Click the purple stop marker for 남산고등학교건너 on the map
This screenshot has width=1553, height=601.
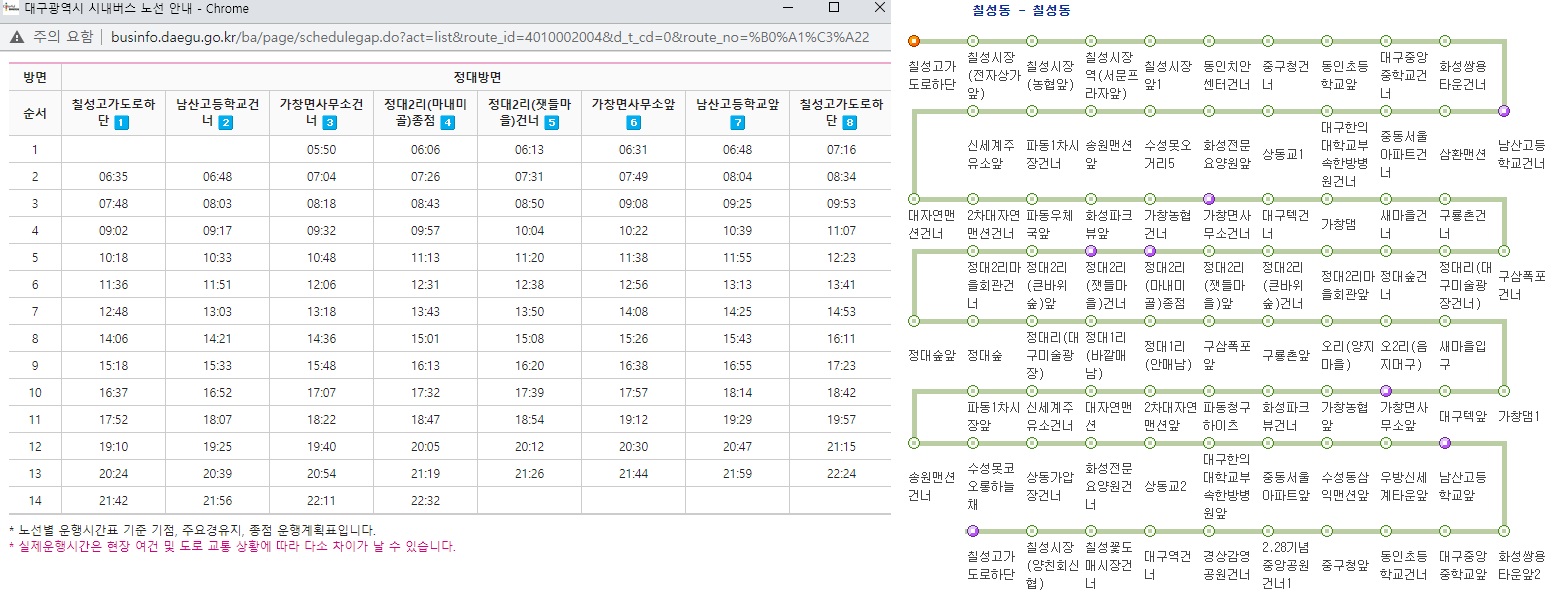pyautogui.click(x=1504, y=111)
